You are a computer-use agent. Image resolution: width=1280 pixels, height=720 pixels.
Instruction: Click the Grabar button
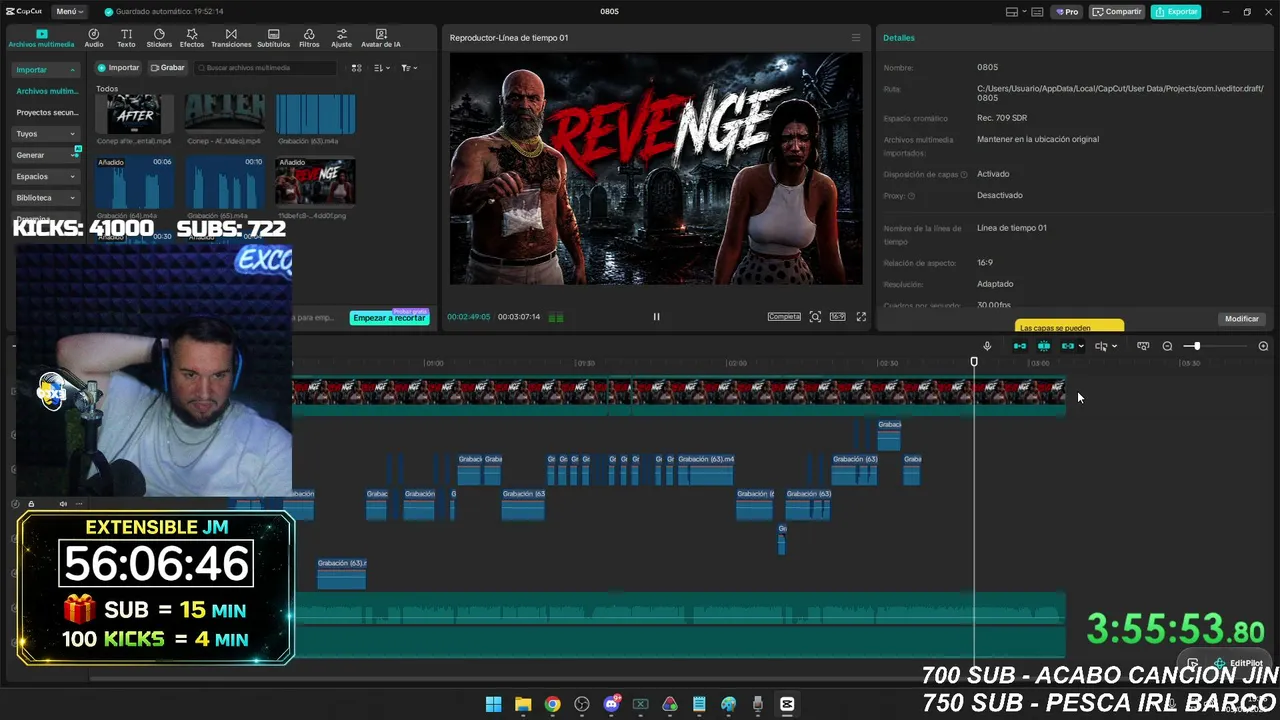point(167,68)
